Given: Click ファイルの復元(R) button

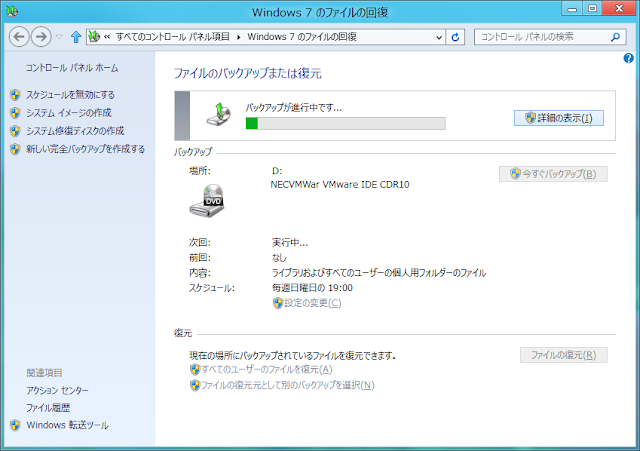Looking at the screenshot, I should (563, 355).
